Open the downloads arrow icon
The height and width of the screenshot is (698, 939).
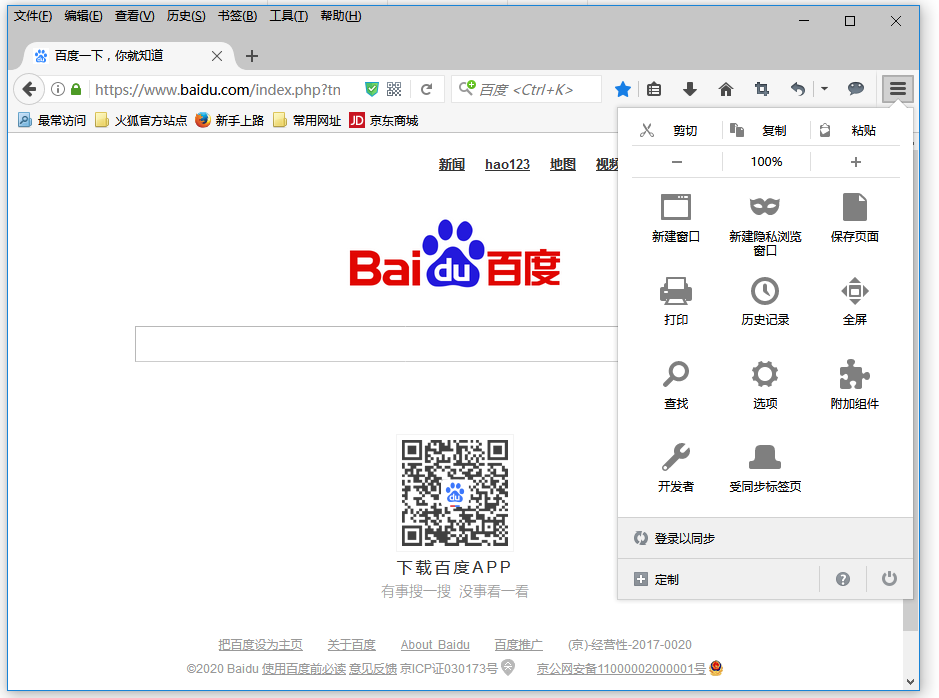point(690,90)
